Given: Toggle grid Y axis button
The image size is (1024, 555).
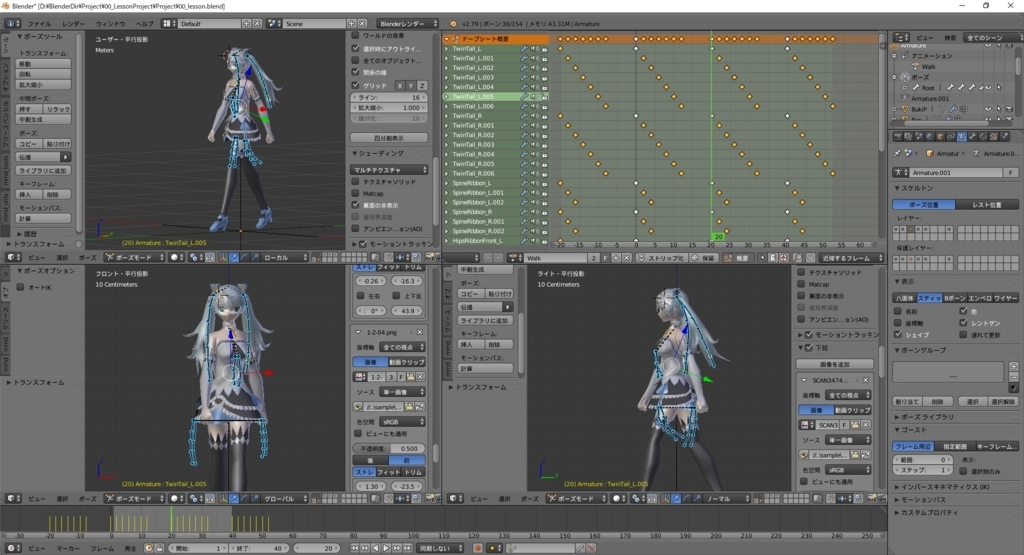Looking at the screenshot, I should tap(411, 86).
